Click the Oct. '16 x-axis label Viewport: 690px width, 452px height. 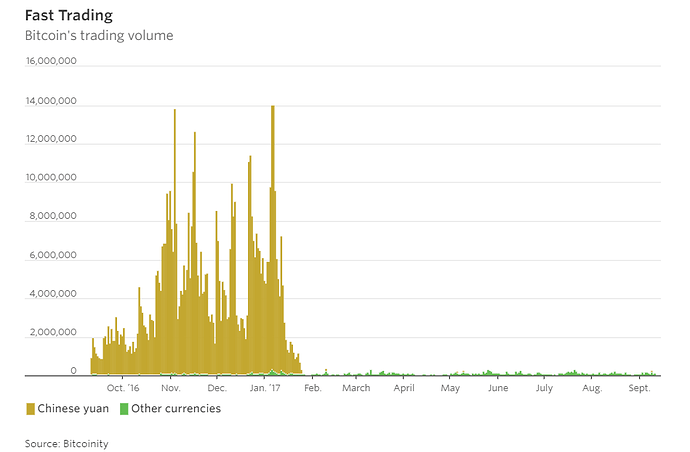click(123, 388)
